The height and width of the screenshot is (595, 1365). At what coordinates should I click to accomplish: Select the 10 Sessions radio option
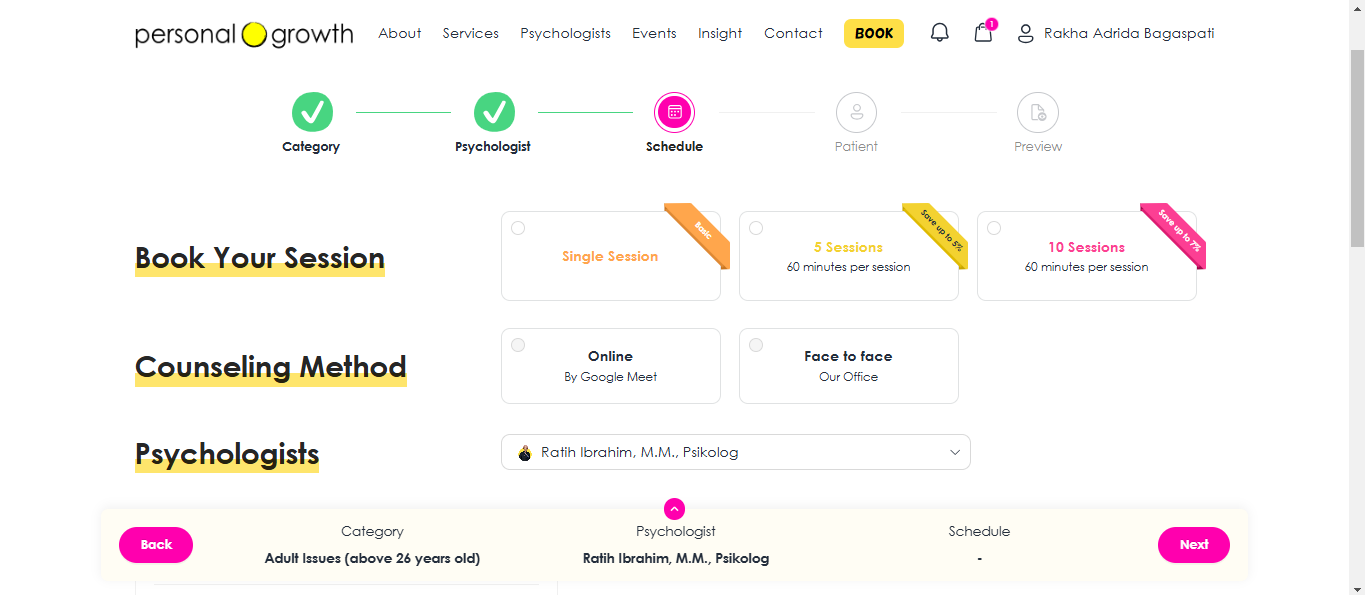click(994, 228)
